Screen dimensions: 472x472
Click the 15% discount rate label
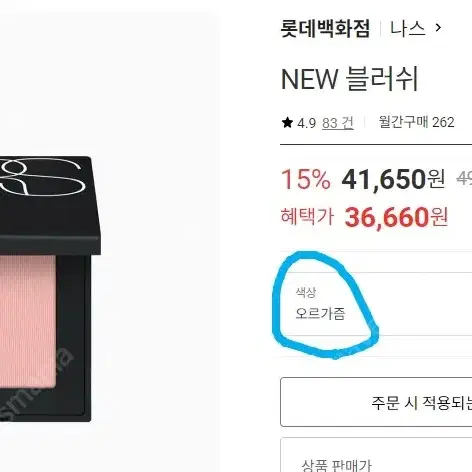tap(306, 179)
